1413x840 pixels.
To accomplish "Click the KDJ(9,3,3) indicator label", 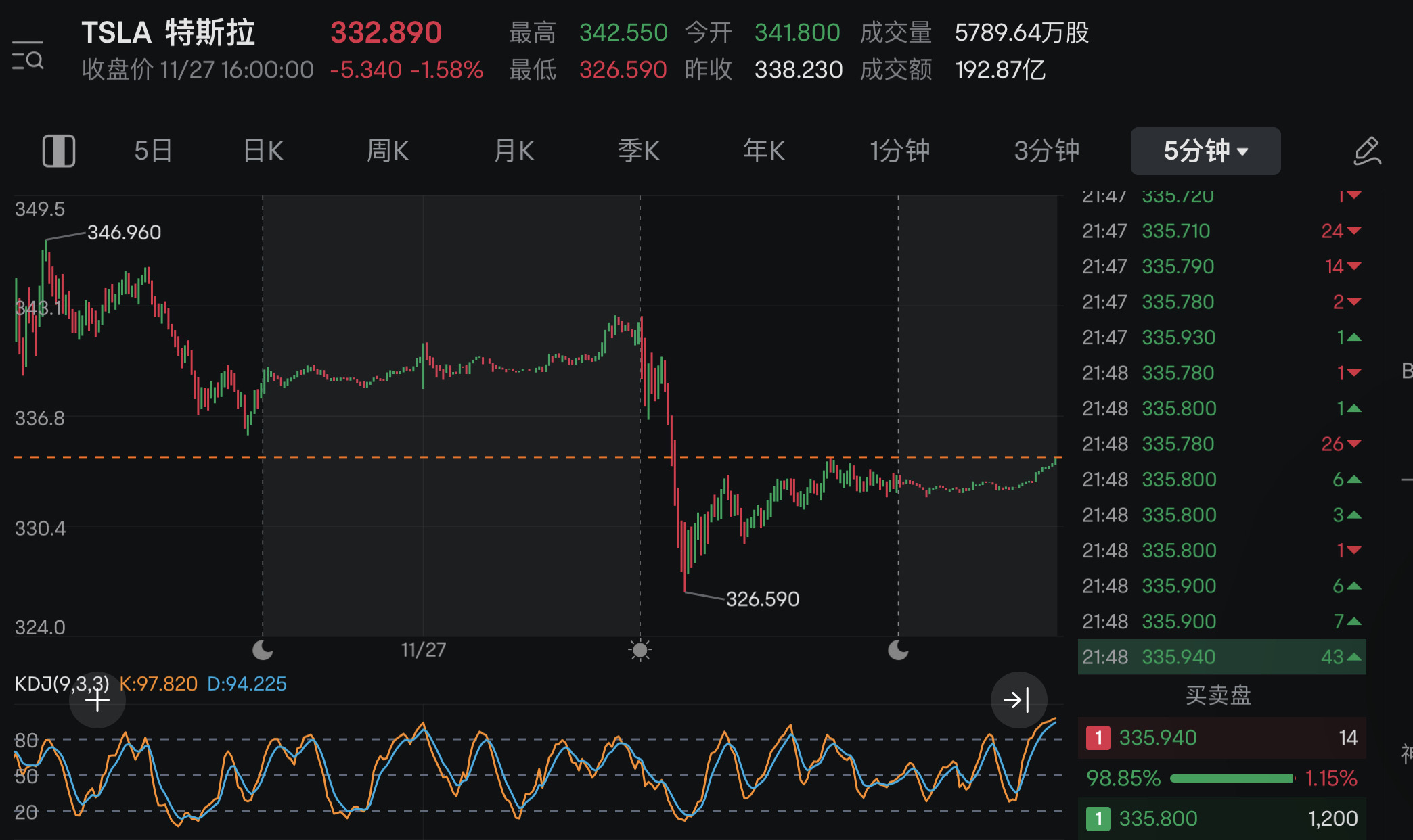I will pos(62,684).
